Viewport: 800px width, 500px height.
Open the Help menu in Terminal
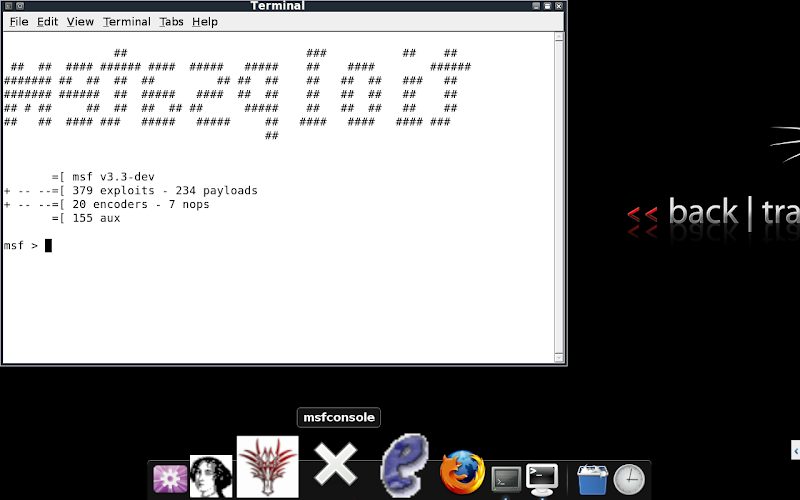(x=205, y=22)
